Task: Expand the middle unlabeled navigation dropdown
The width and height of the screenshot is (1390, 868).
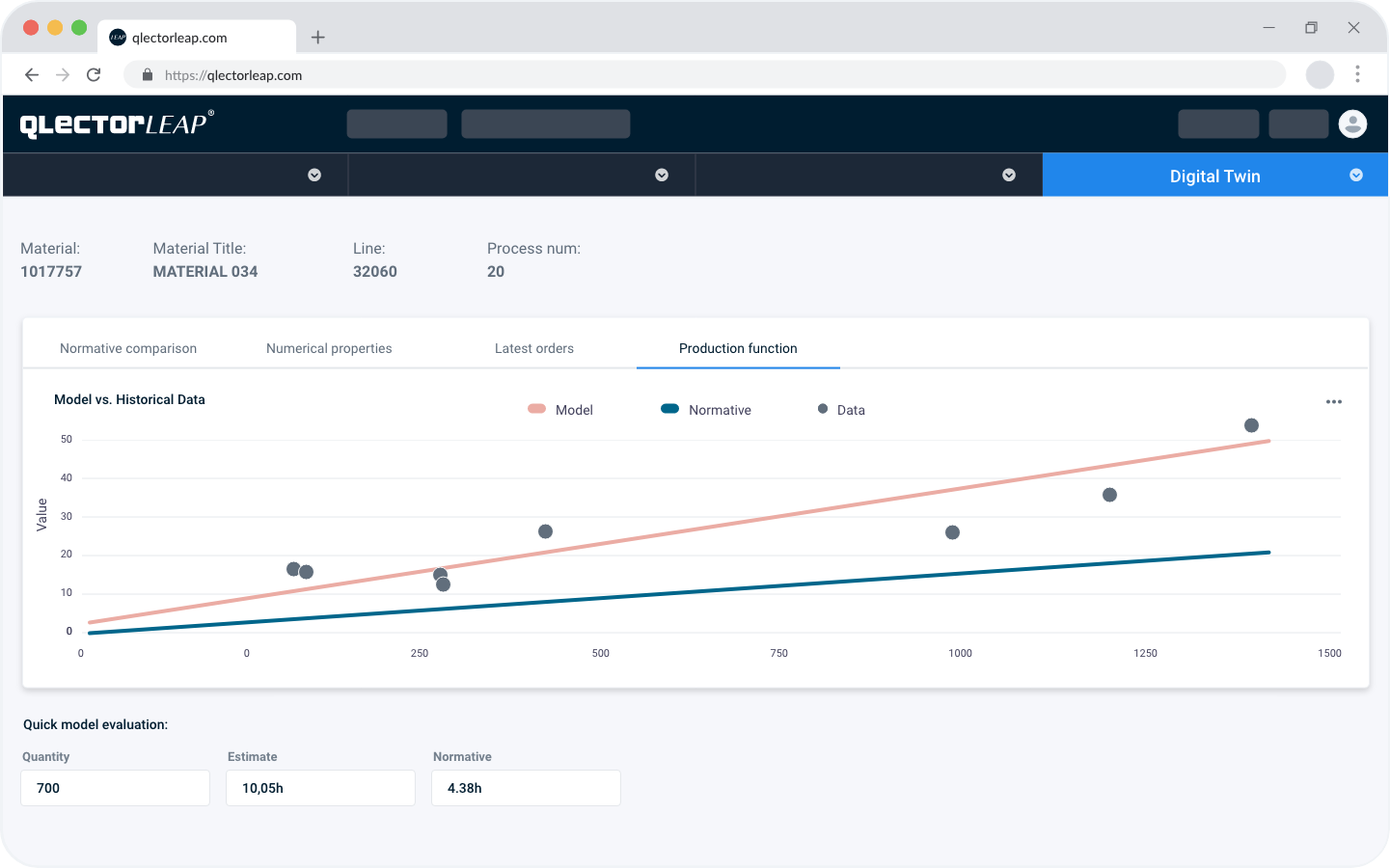Action: pos(662,176)
